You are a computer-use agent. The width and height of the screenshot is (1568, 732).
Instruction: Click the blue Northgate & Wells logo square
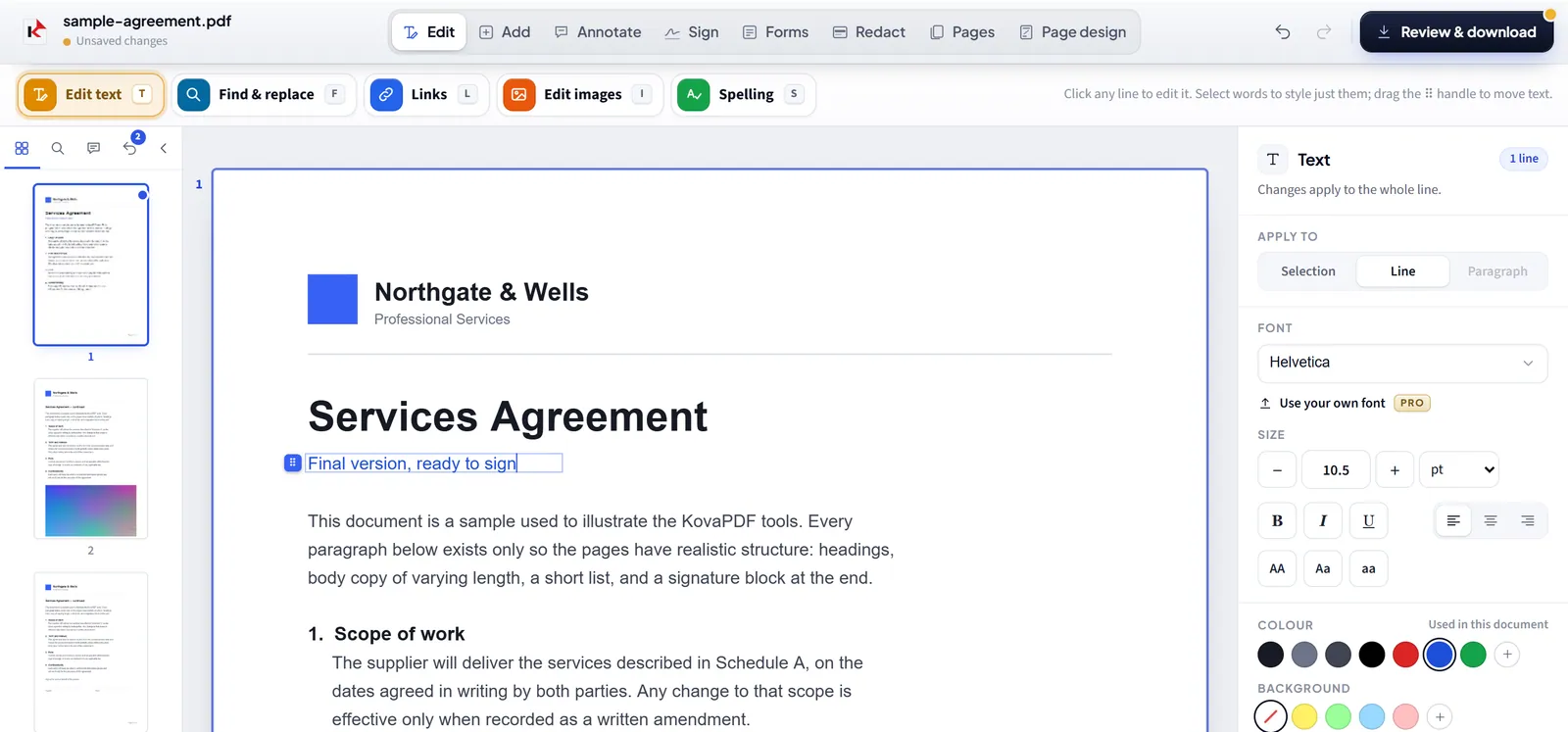(332, 299)
